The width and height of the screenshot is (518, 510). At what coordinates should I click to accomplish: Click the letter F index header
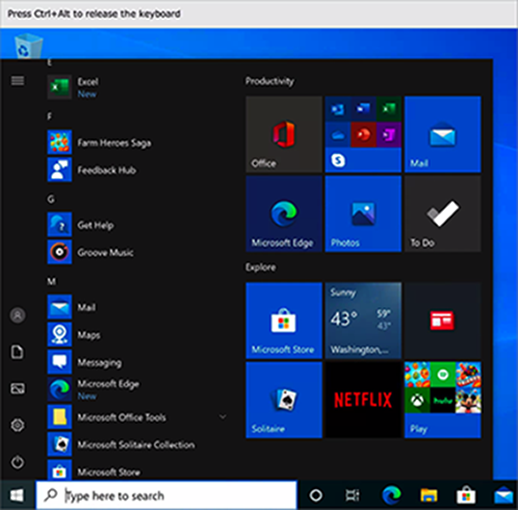(49, 116)
